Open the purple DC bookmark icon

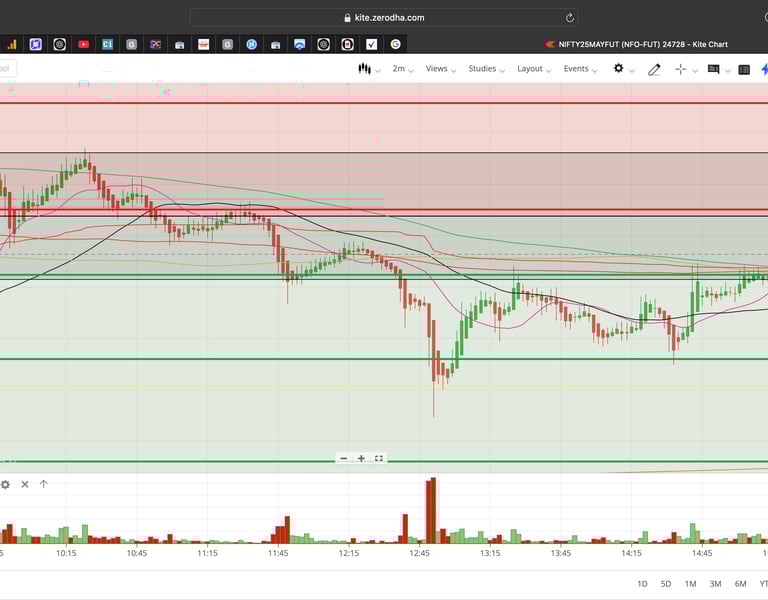coord(155,45)
